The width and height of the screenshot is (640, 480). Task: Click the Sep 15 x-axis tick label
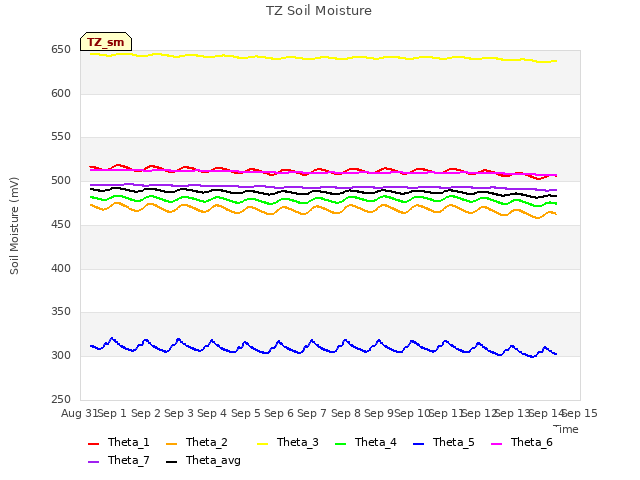tap(580, 413)
